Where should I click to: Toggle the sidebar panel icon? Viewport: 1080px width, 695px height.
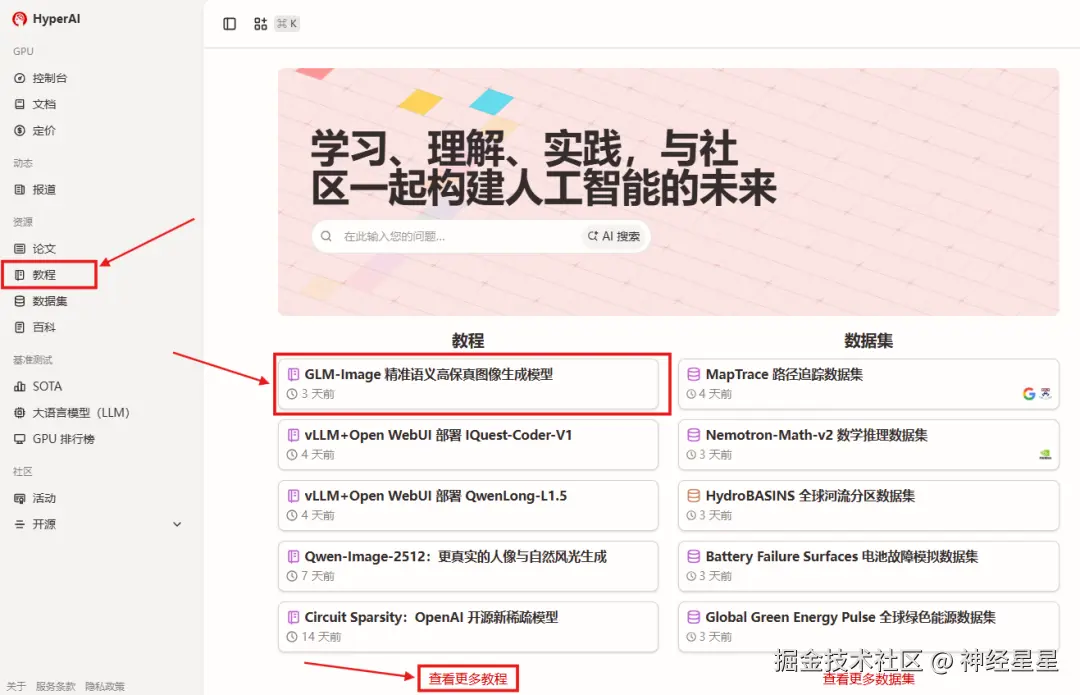(x=229, y=23)
